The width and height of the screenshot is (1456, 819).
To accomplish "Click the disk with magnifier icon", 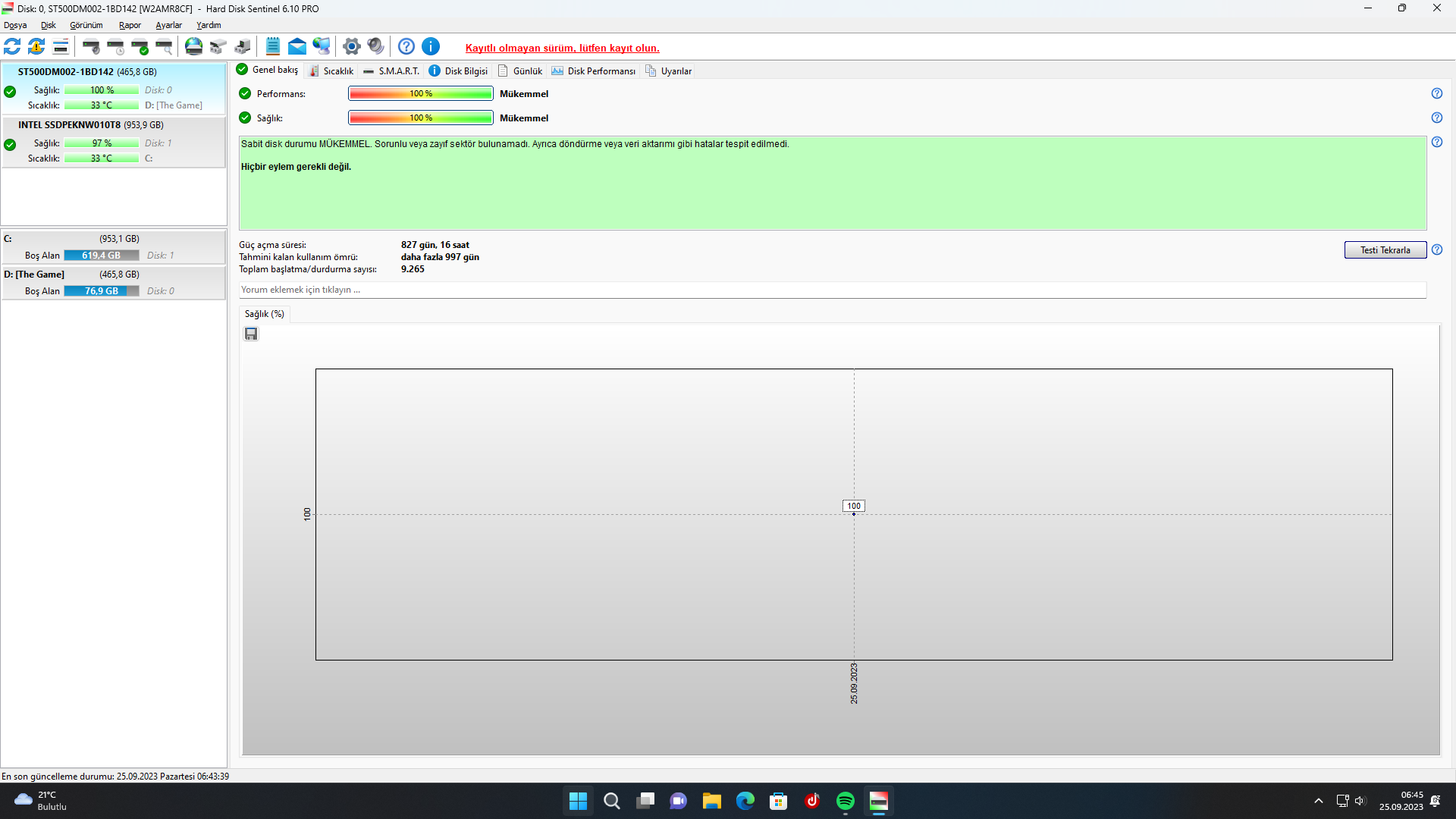I will (x=164, y=47).
